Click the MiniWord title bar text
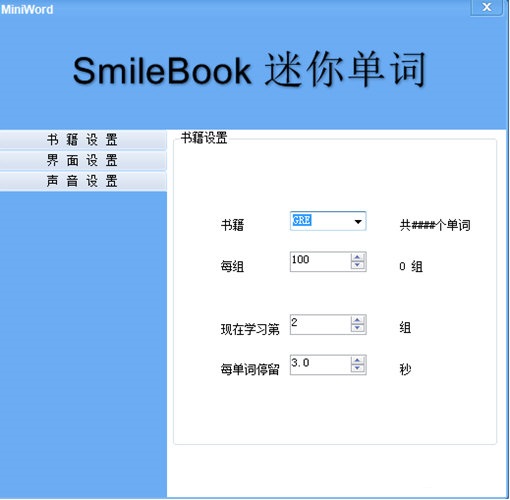This screenshot has width=510, height=500. pos(27,9)
